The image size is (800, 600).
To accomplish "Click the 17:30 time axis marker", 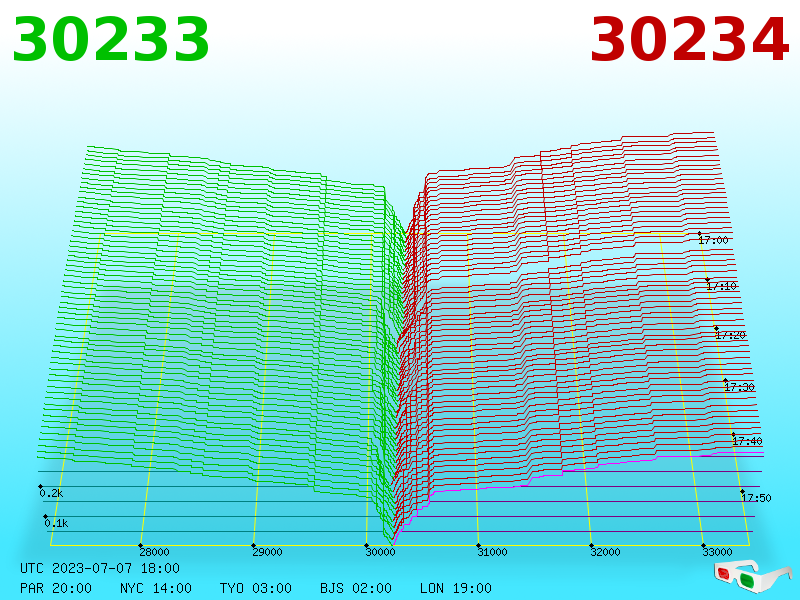I will coord(739,387).
